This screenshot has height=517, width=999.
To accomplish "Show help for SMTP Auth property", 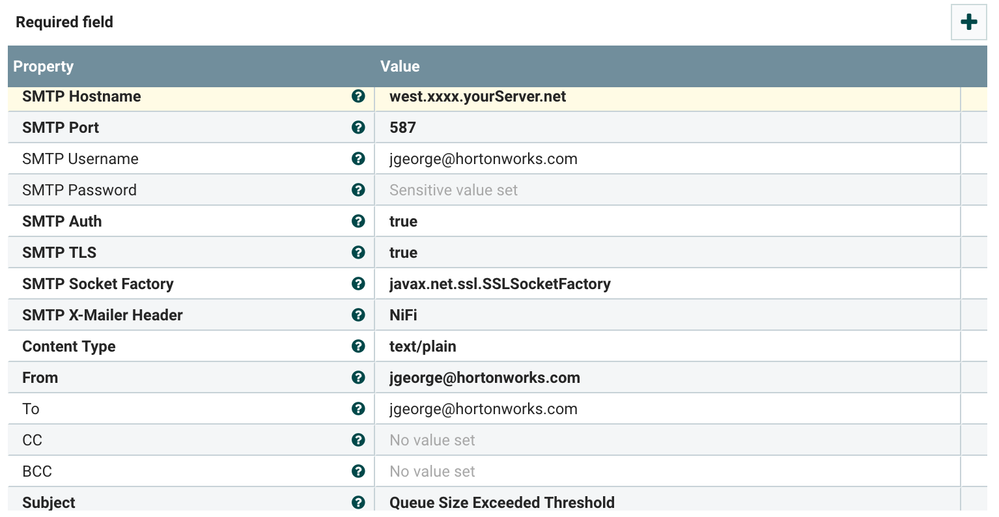I will tap(358, 221).
